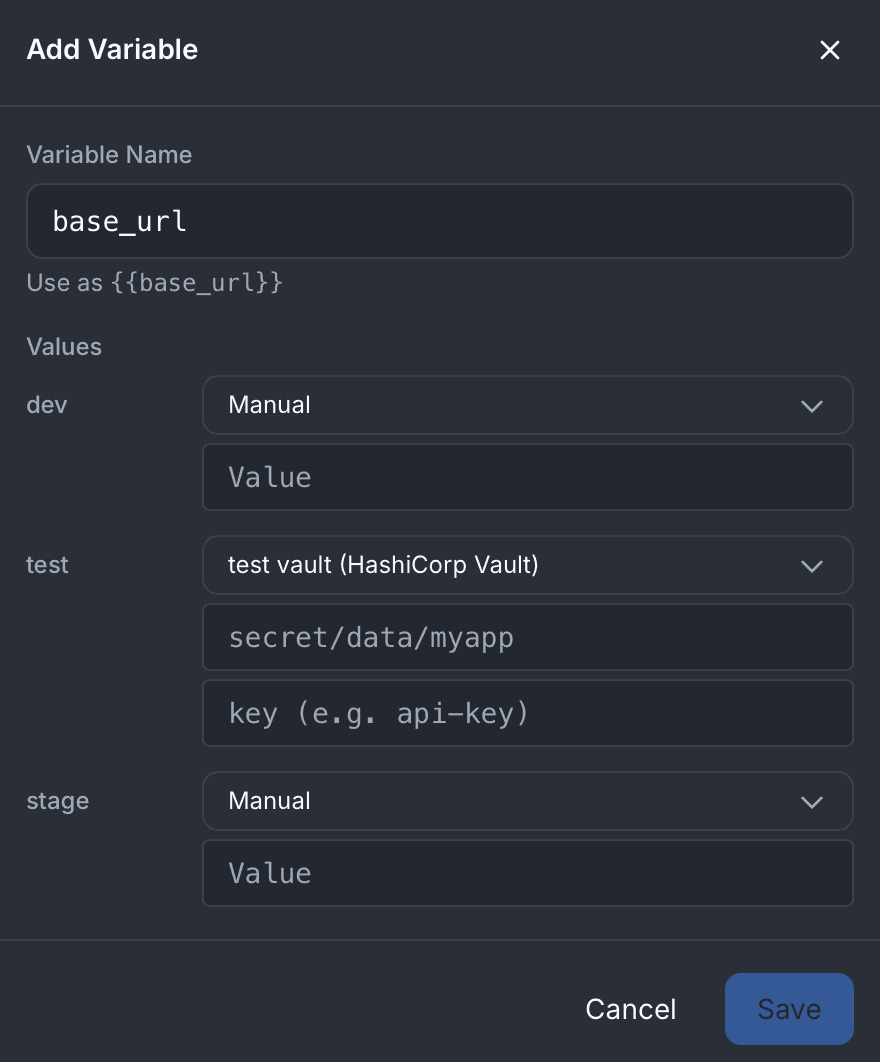Click the Values section label
This screenshot has width=880, height=1062.
point(64,347)
